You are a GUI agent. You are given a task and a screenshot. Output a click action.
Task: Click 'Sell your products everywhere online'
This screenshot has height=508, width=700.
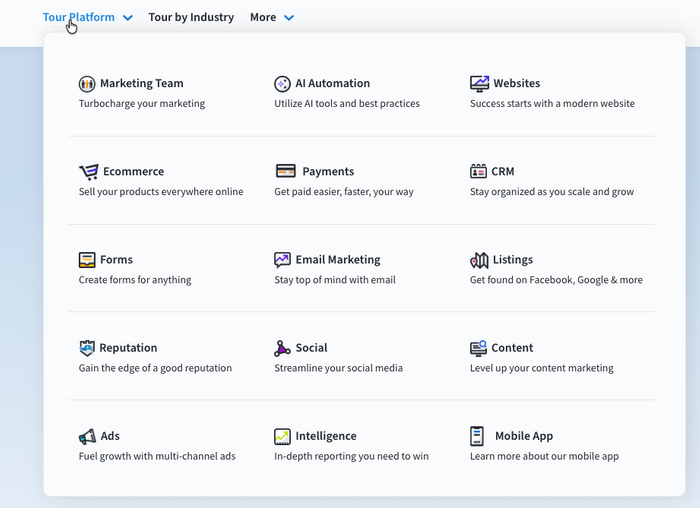coord(161,192)
